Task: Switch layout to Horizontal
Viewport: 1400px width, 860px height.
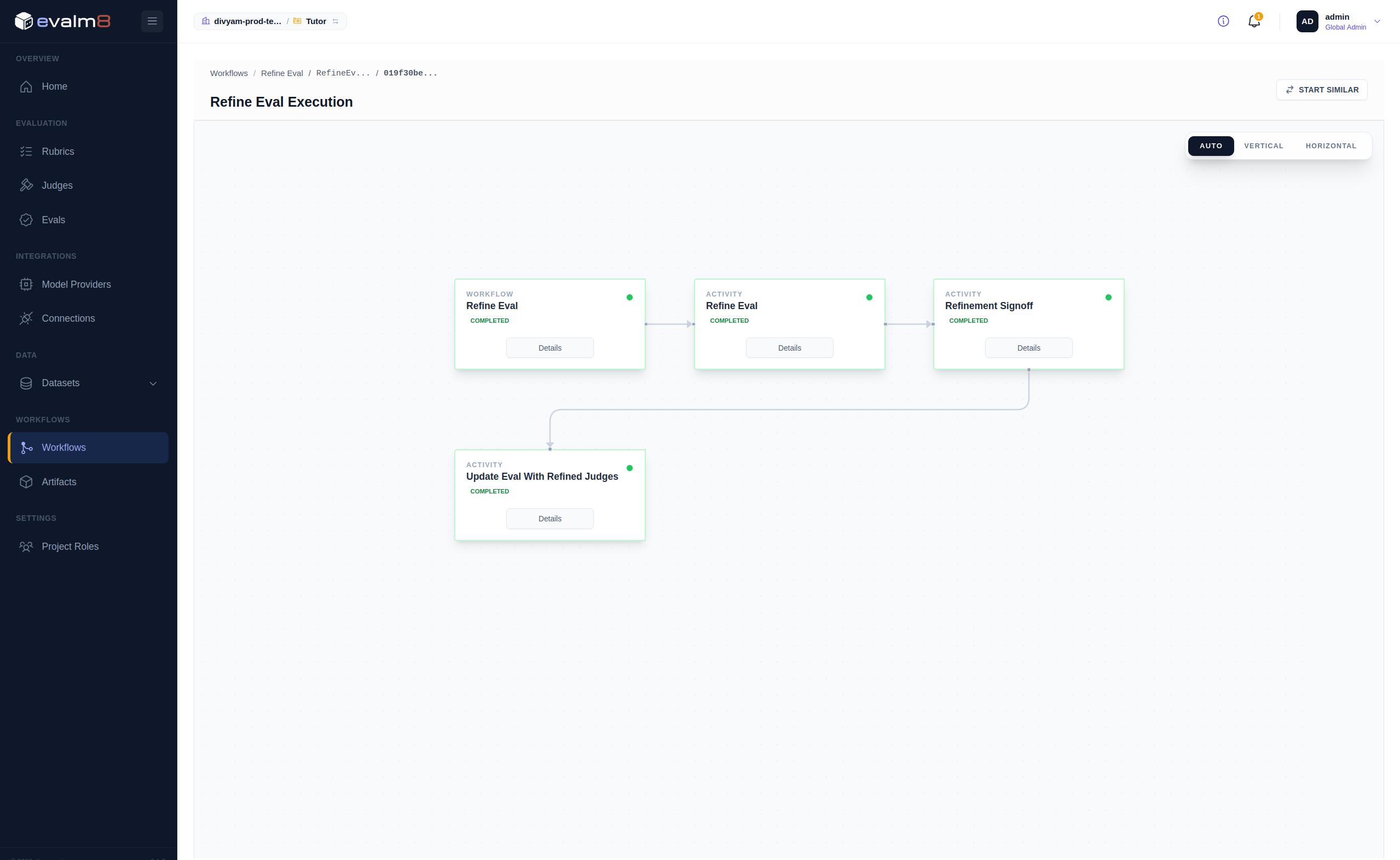Action: point(1330,146)
